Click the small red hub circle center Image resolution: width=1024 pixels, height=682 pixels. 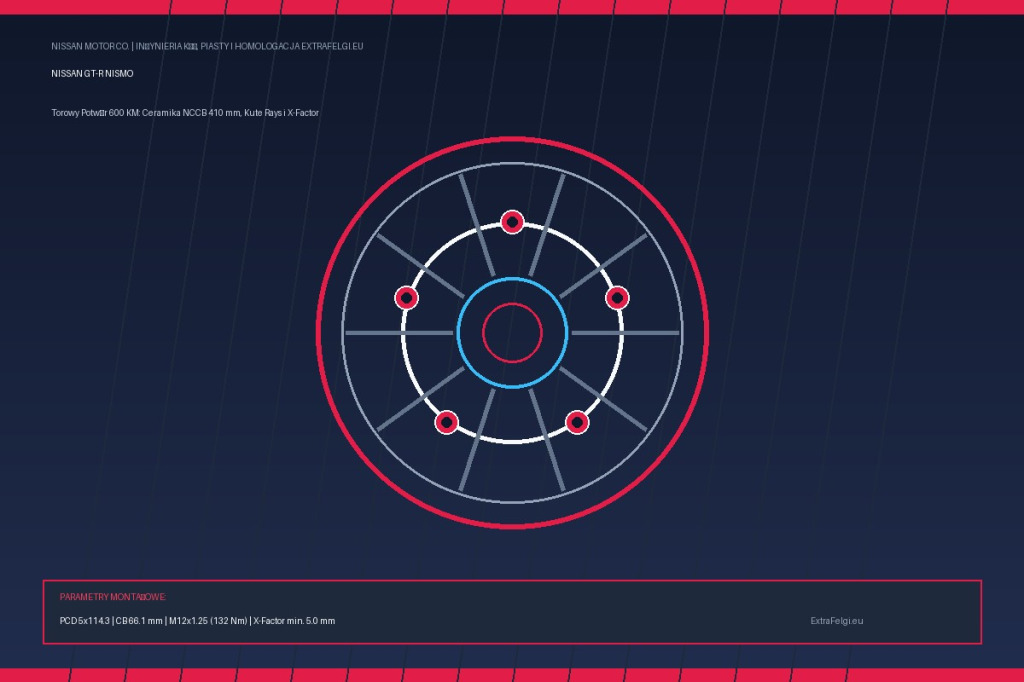tap(512, 333)
